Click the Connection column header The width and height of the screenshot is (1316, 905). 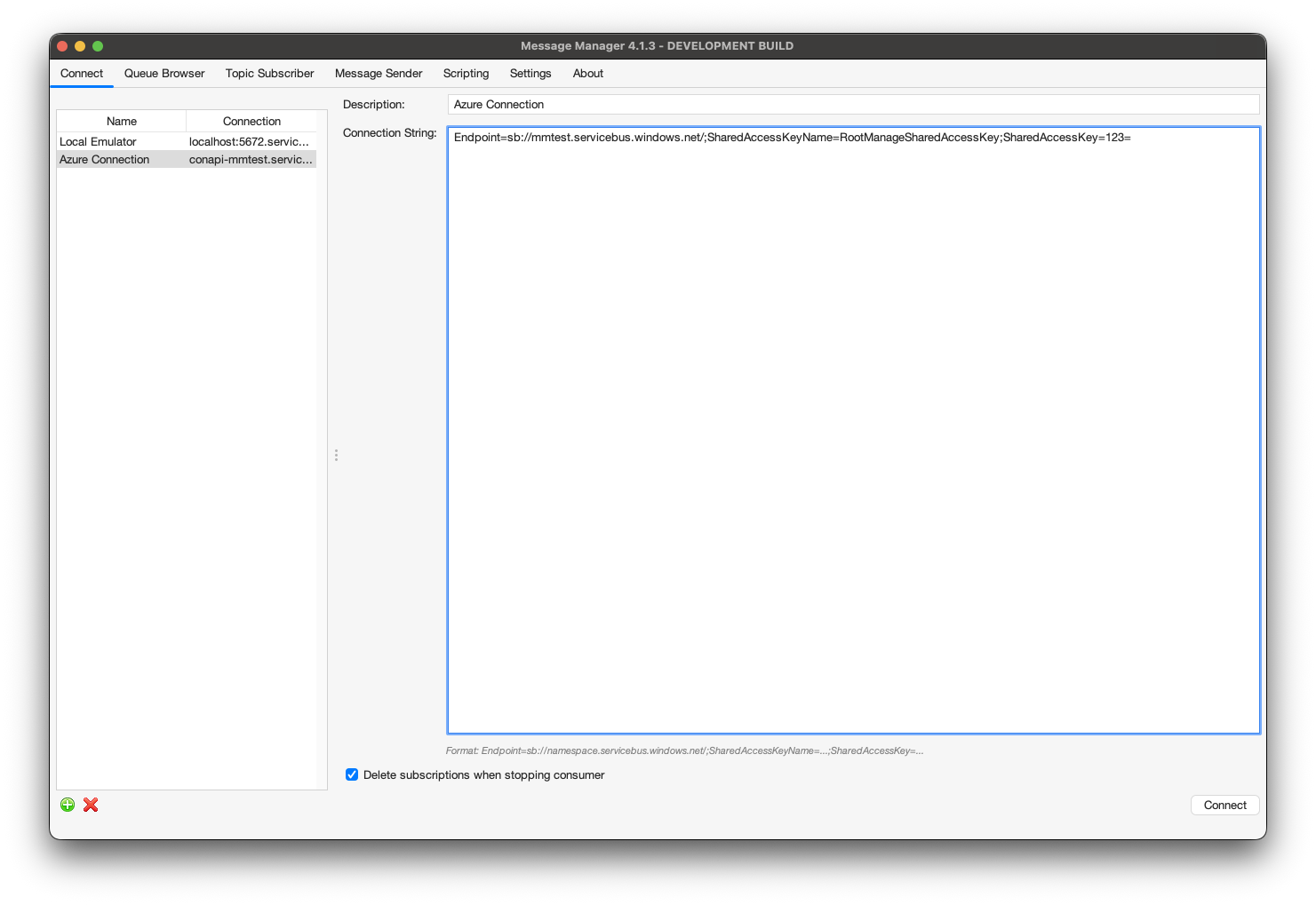(x=251, y=121)
